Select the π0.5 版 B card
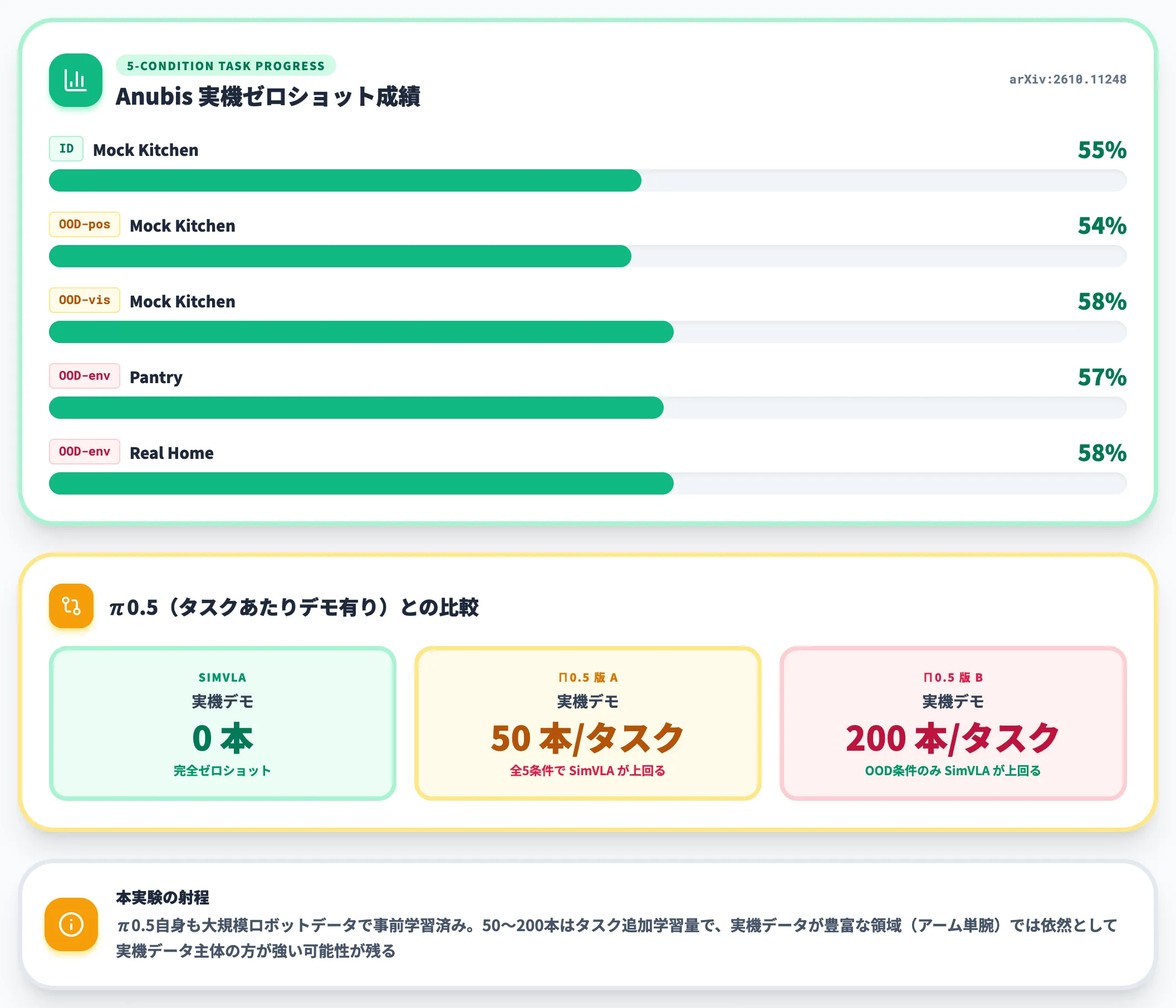The width and height of the screenshot is (1176, 1008). tap(953, 723)
